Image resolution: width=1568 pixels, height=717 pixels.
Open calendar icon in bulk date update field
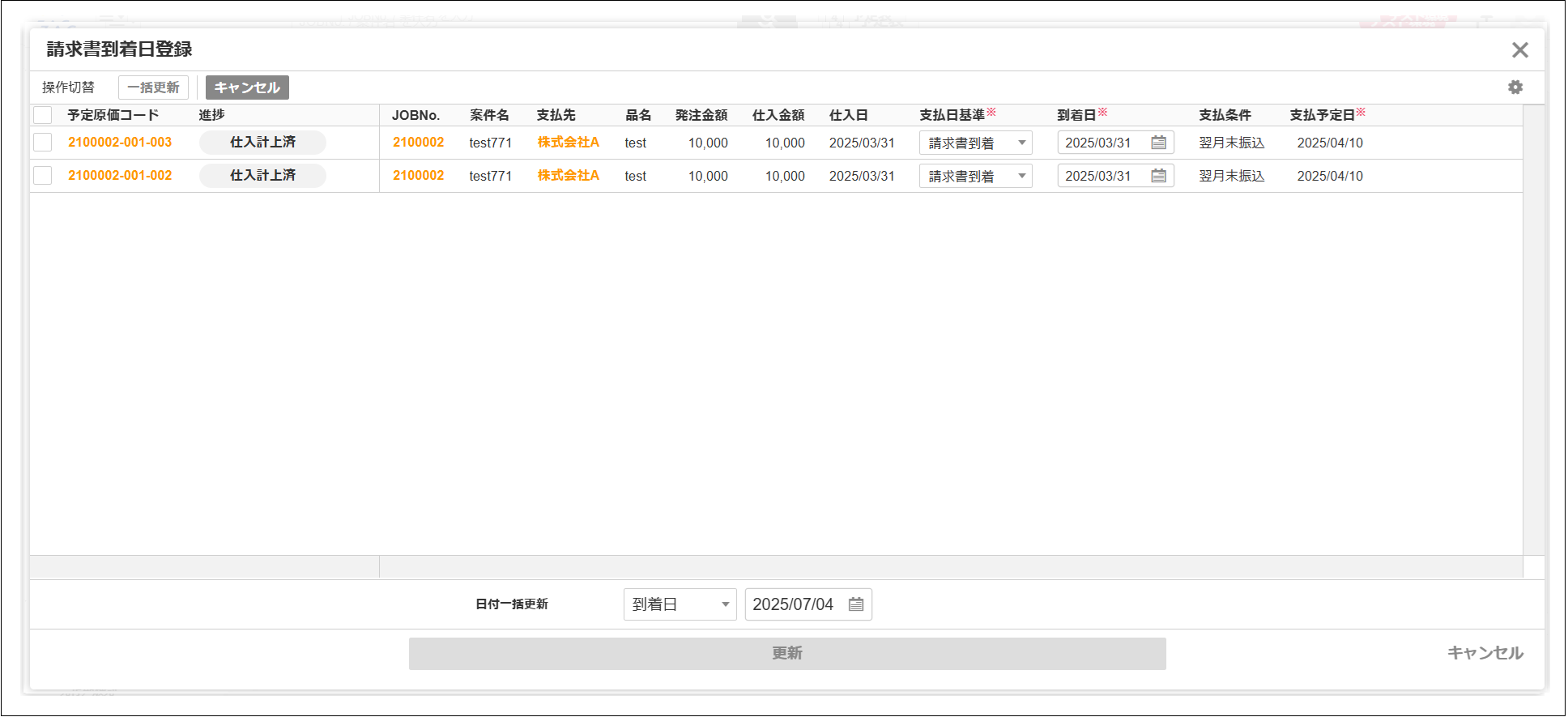point(855,604)
